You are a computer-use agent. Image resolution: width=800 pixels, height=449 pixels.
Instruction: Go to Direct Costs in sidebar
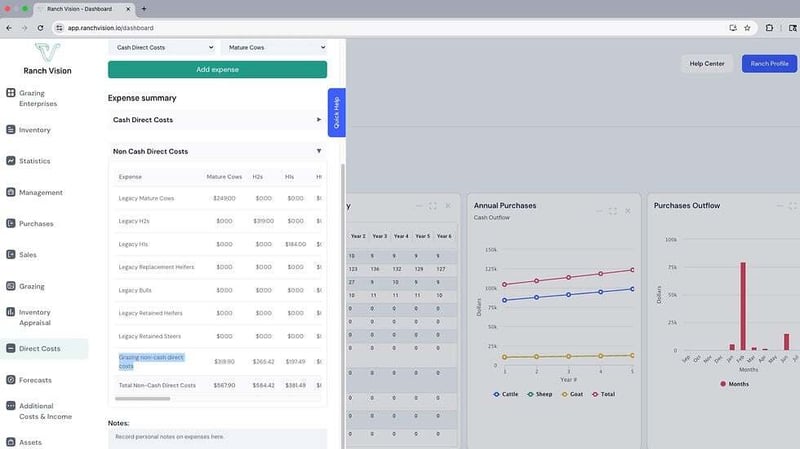pyautogui.click(x=40, y=349)
